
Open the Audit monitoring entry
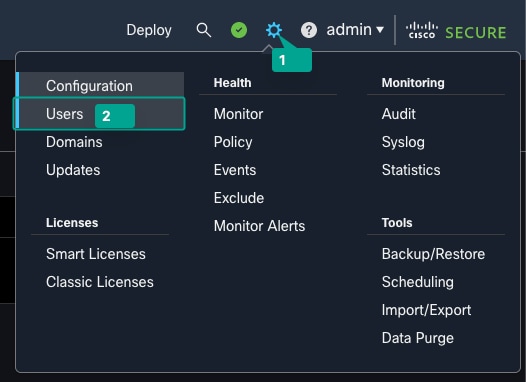tap(399, 114)
